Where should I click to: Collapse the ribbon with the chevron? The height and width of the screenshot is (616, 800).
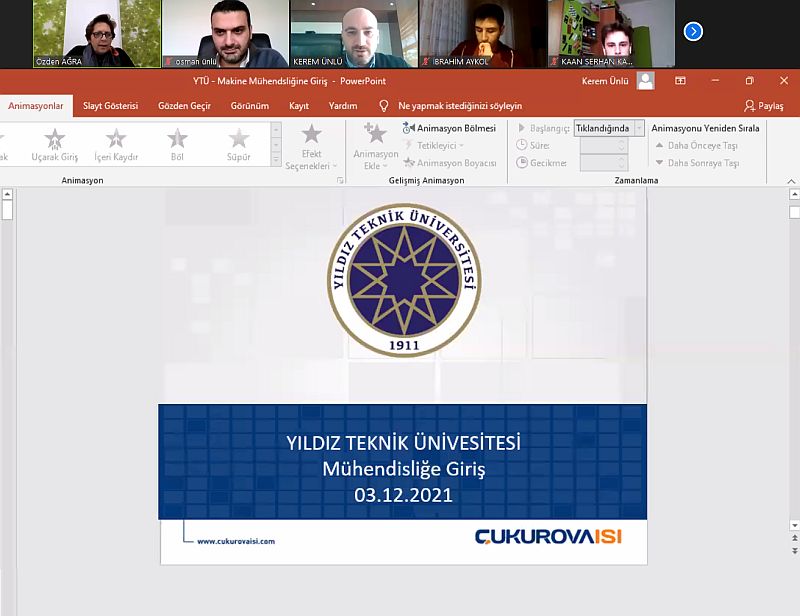pos(791,181)
